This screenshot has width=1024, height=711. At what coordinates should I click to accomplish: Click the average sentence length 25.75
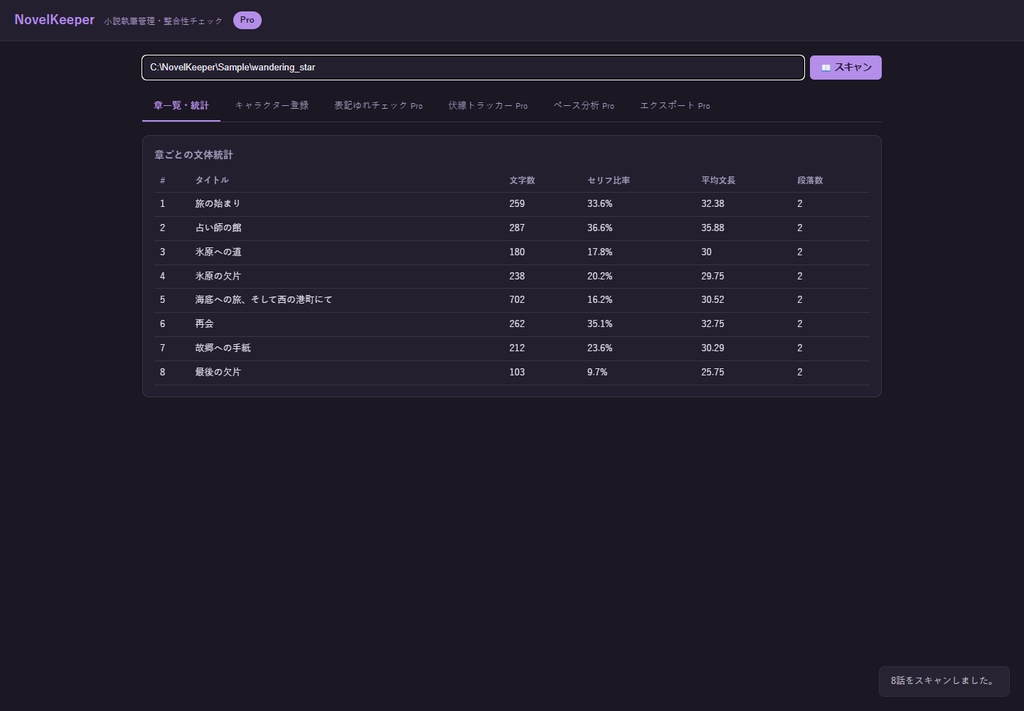click(712, 372)
